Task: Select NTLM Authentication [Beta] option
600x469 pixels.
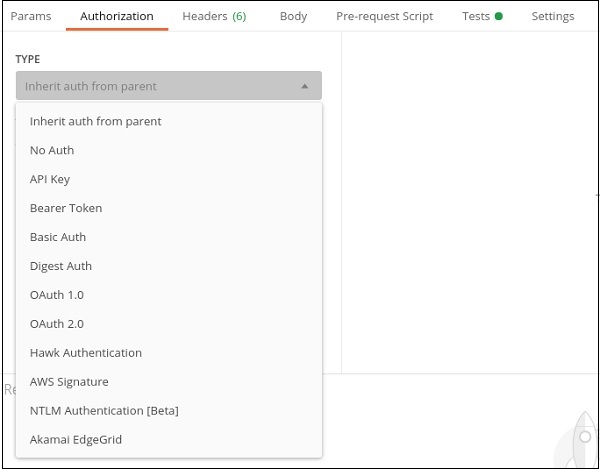Action: point(104,411)
